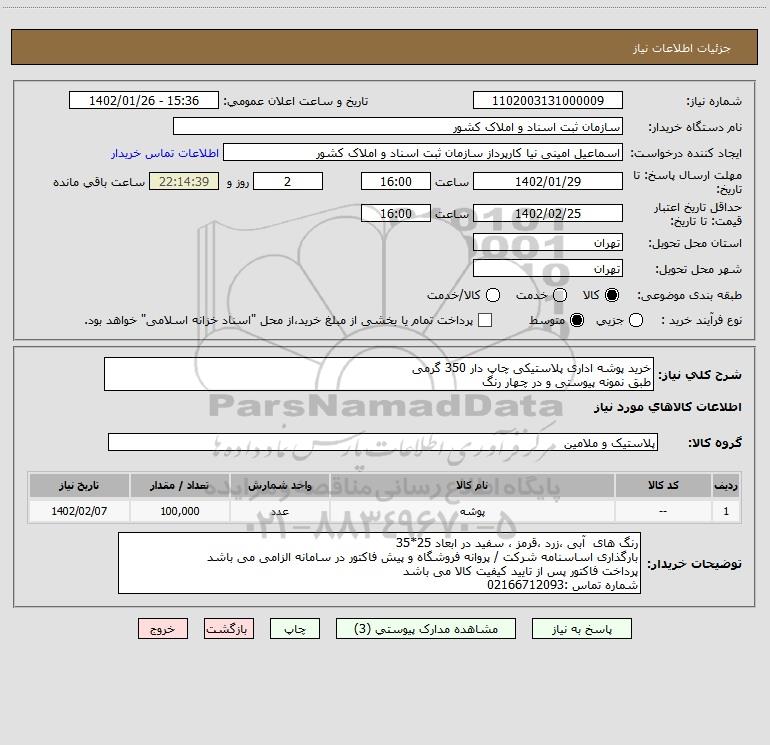
Task: Click the کد کالا column header
Action: click(663, 485)
